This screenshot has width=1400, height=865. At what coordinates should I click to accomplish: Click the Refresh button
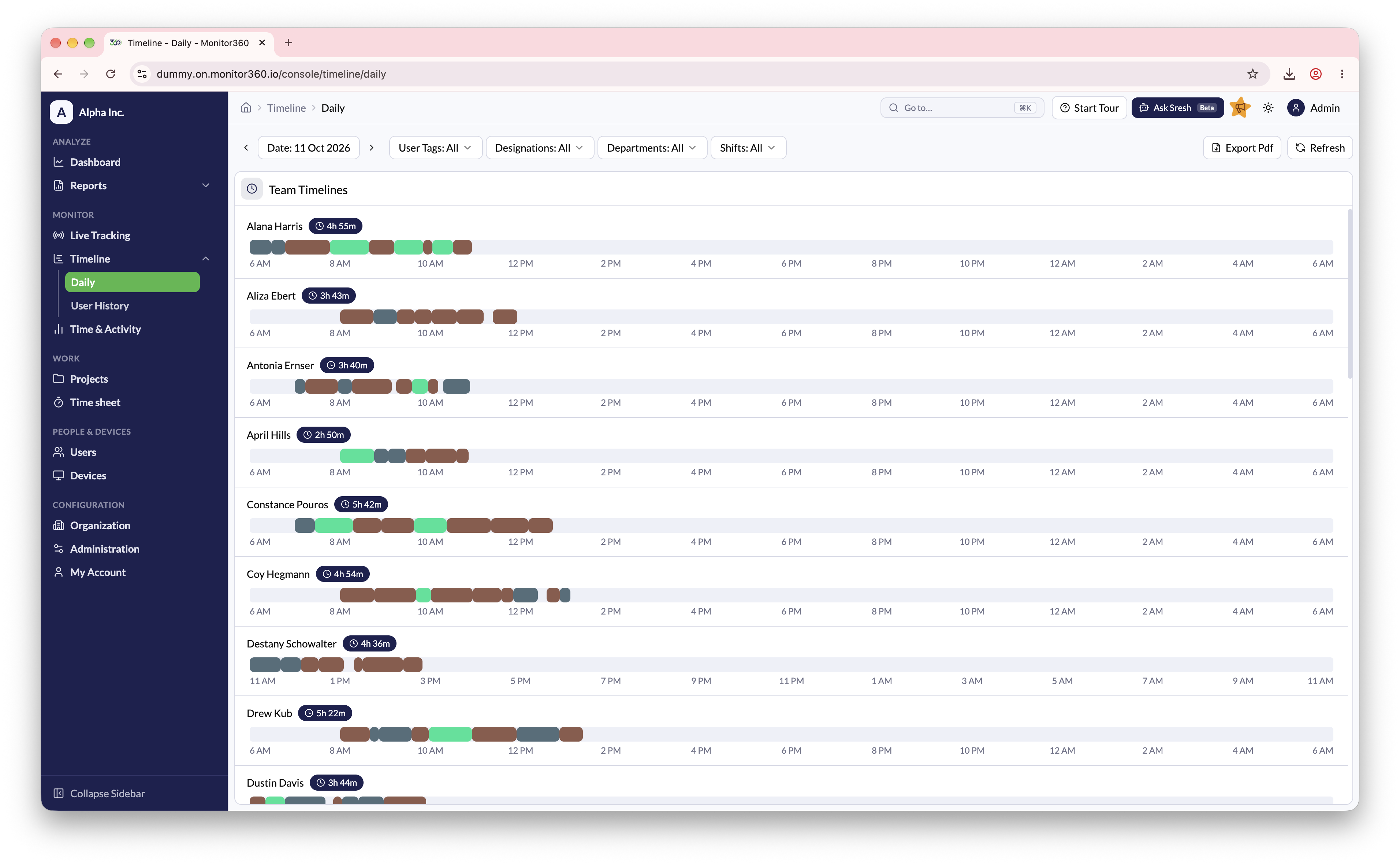(1319, 148)
